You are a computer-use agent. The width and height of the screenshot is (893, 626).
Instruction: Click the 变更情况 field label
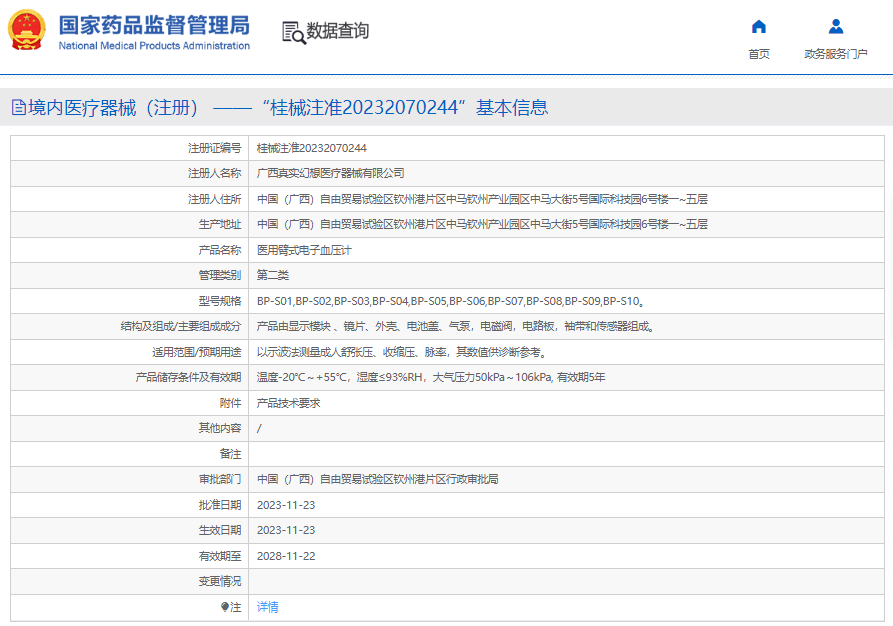click(x=220, y=582)
